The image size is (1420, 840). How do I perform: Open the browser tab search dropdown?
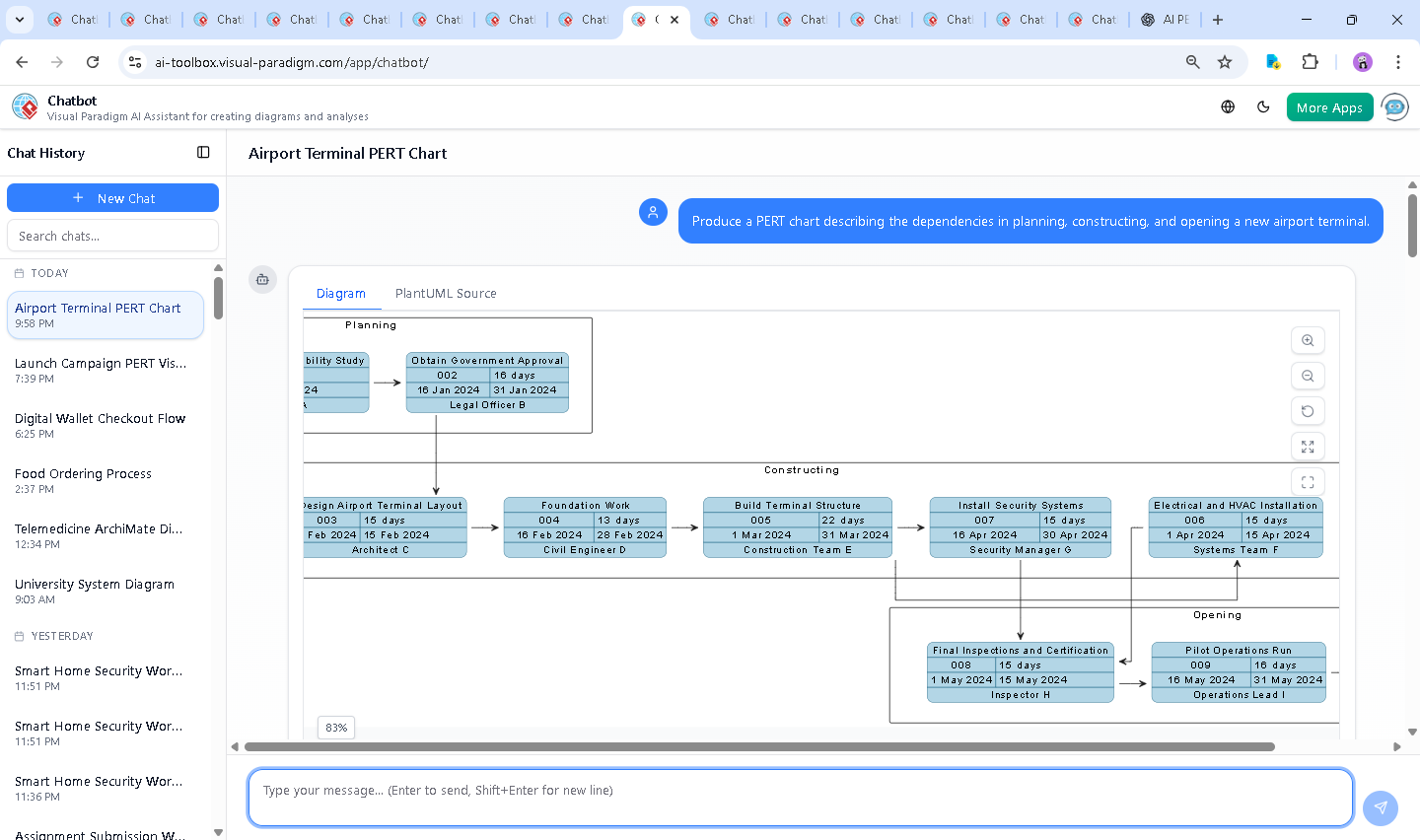(20, 20)
